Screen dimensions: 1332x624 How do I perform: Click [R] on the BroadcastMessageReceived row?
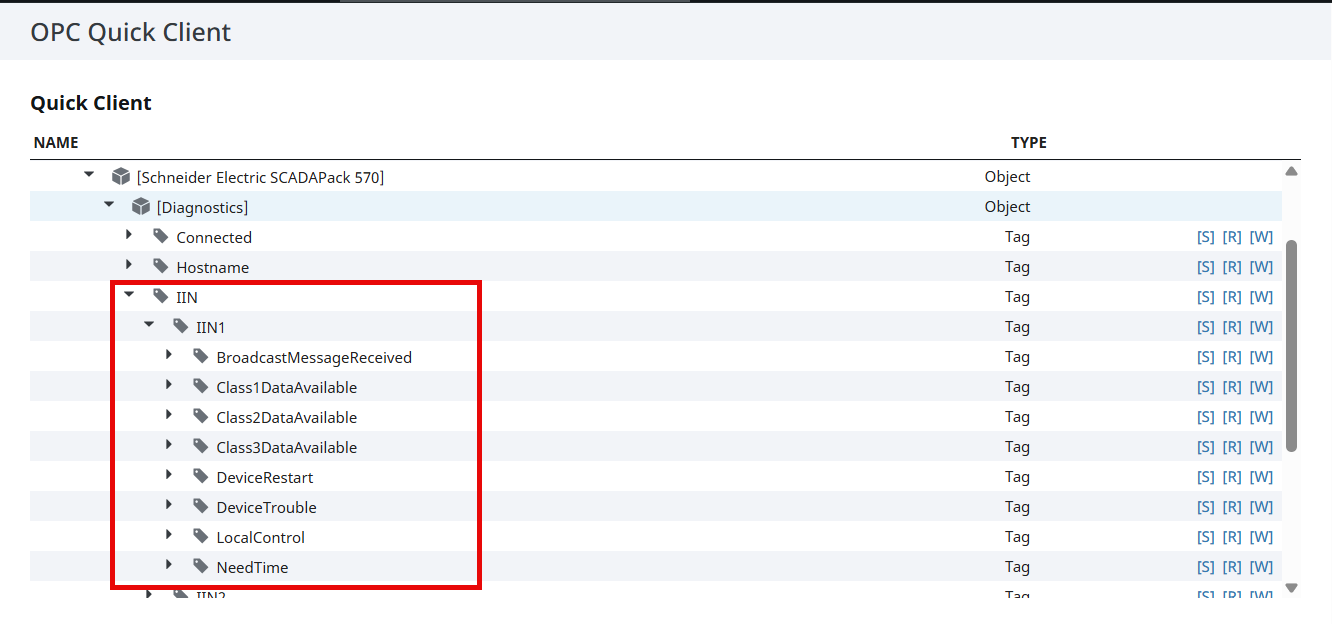click(1232, 357)
